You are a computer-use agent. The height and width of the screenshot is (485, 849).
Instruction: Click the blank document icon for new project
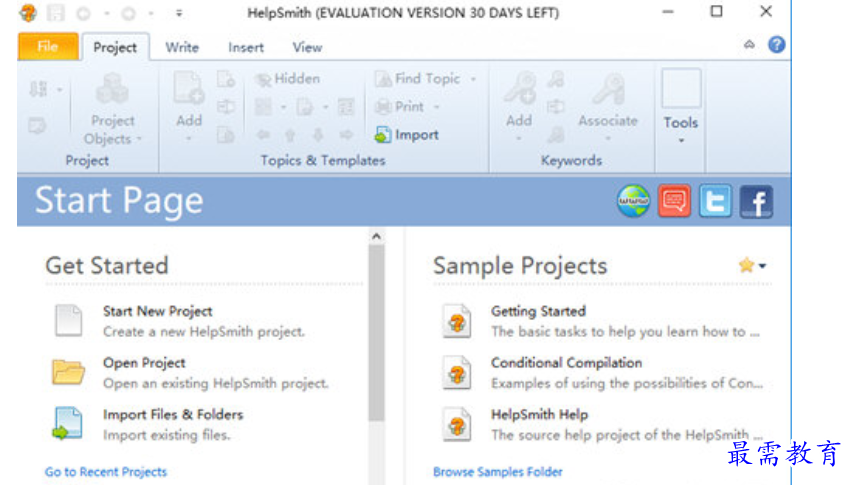(x=69, y=320)
